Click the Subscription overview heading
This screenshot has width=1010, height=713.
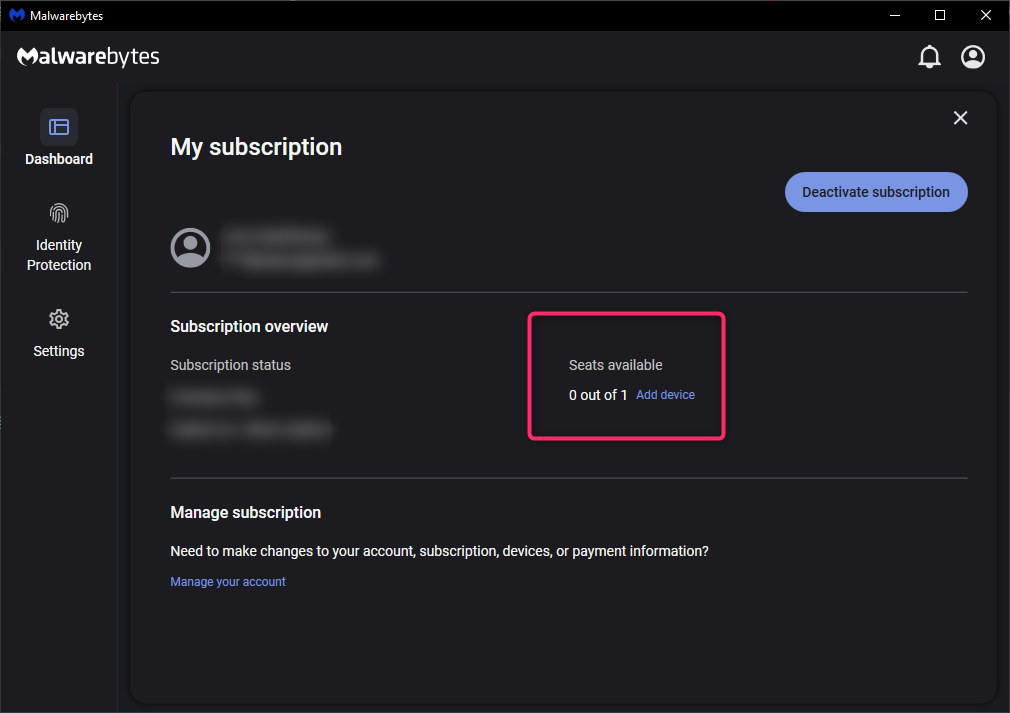click(249, 327)
